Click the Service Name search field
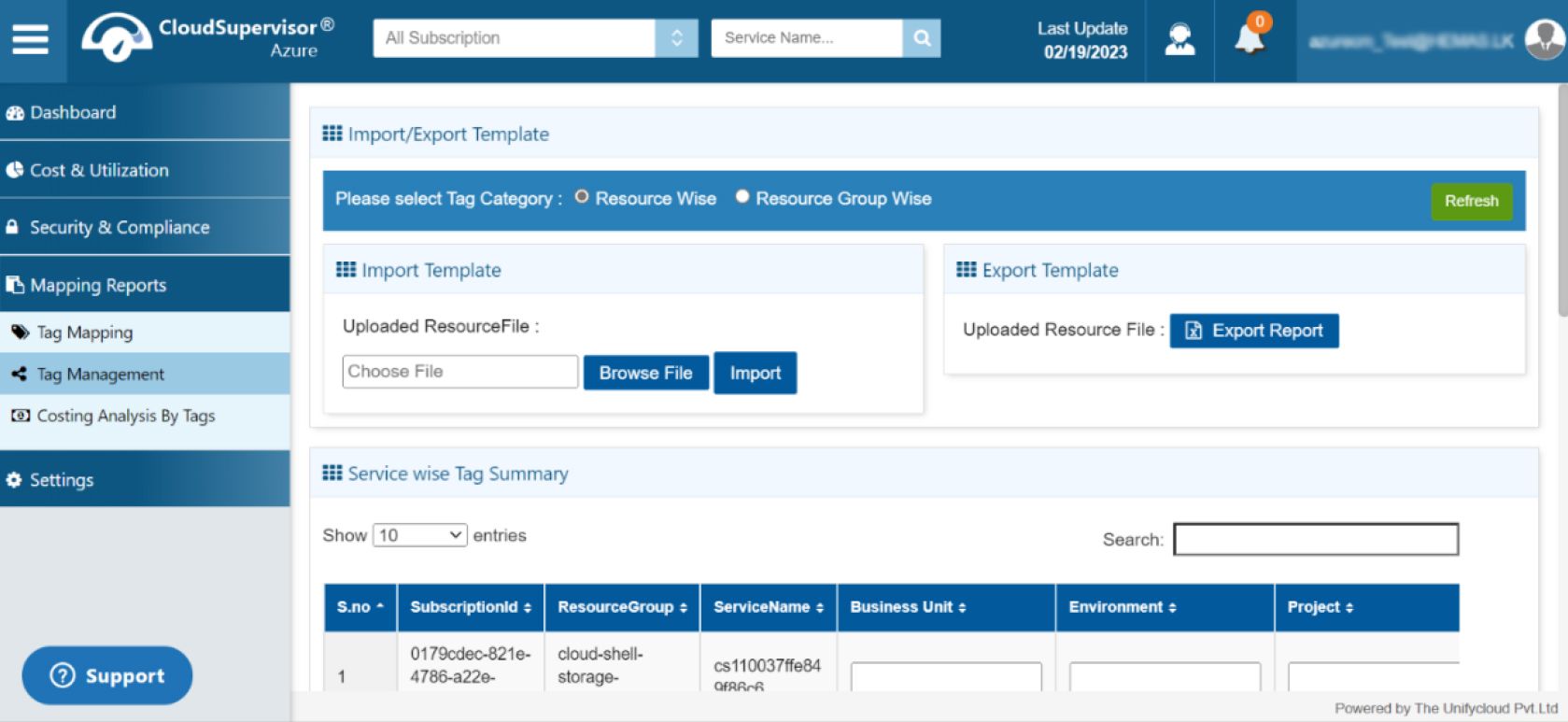 (x=807, y=38)
